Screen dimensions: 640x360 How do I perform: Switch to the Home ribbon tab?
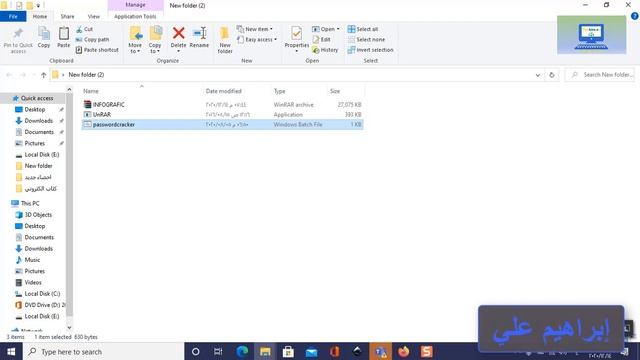[x=40, y=16]
